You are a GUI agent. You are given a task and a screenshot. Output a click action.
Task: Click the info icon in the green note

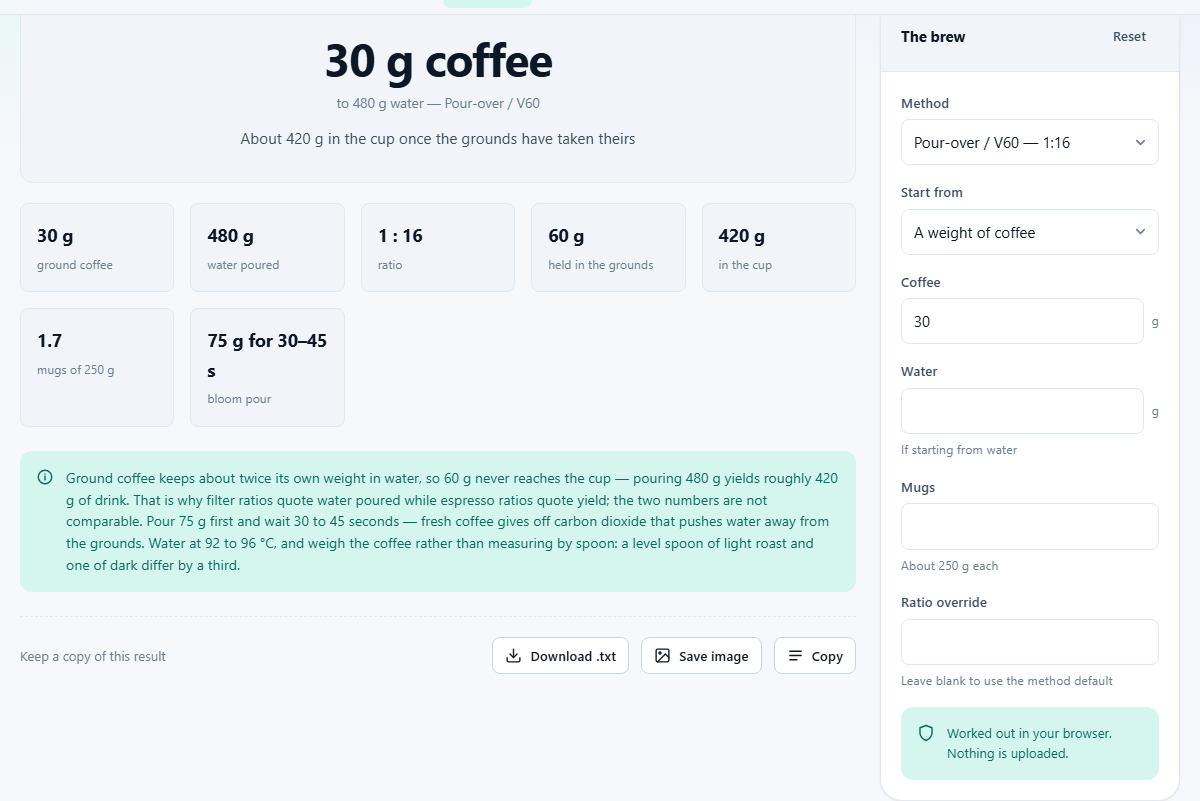click(x=45, y=478)
